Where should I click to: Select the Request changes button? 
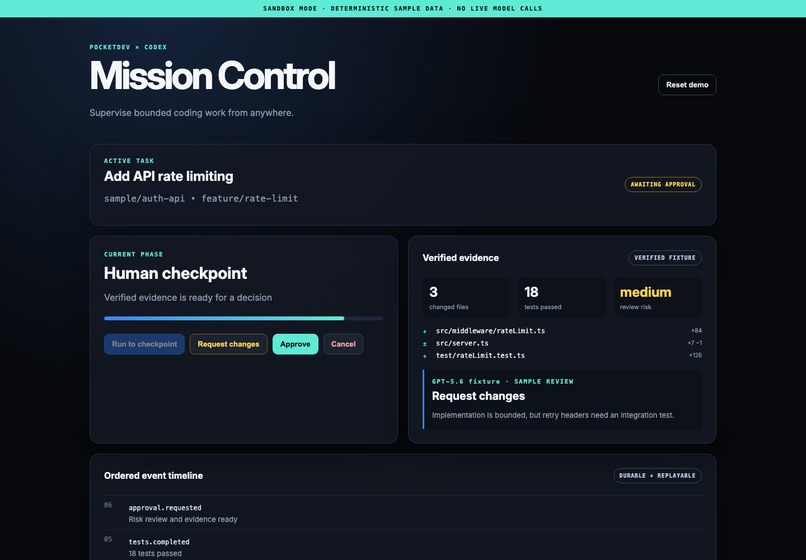[x=228, y=344]
